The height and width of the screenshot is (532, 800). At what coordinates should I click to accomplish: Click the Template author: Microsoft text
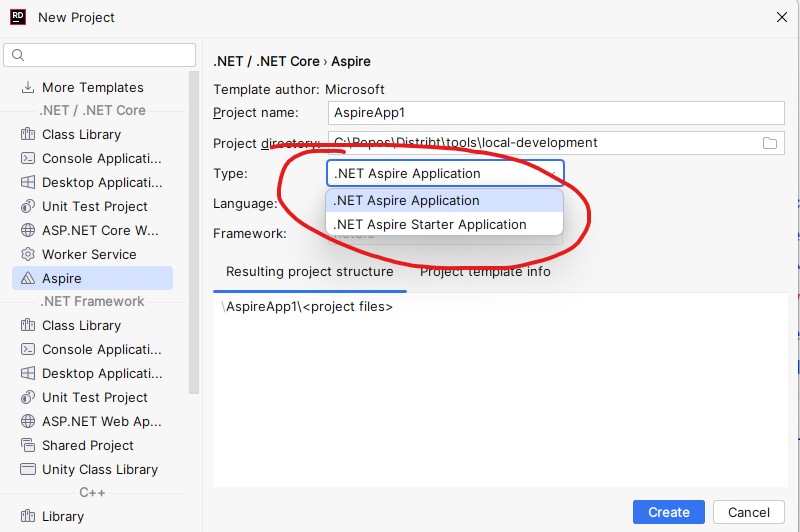(x=298, y=89)
